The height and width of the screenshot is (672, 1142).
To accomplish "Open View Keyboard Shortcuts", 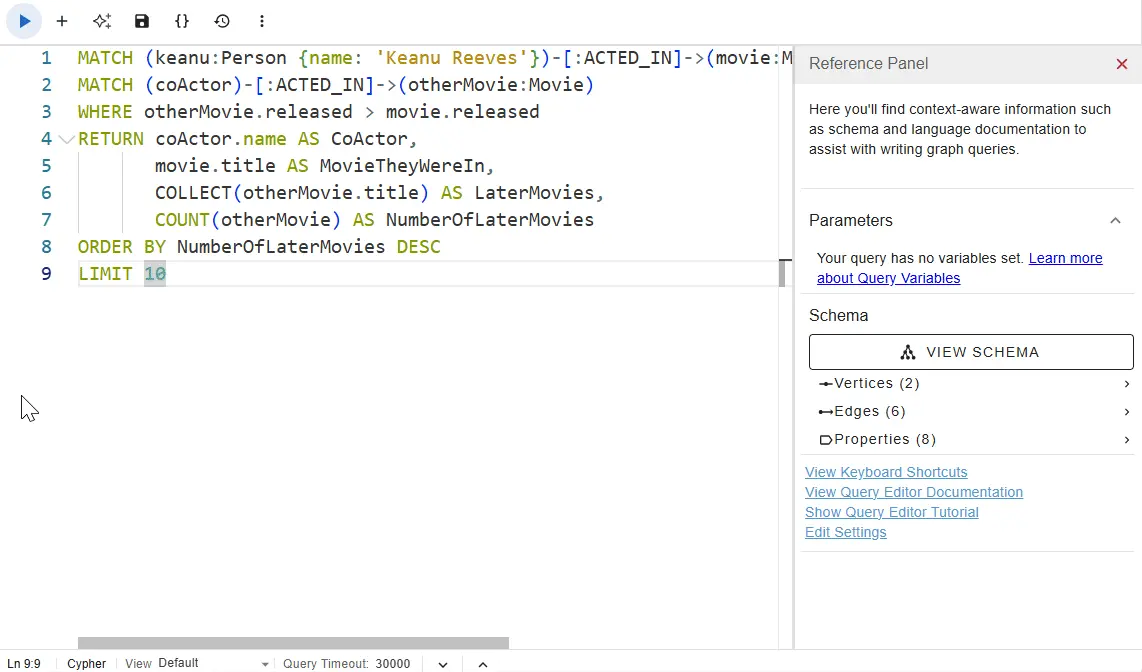I will click(886, 472).
